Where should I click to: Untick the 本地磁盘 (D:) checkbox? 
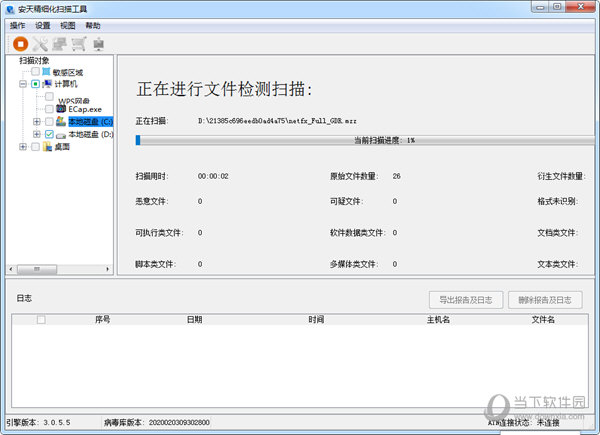coord(49,134)
